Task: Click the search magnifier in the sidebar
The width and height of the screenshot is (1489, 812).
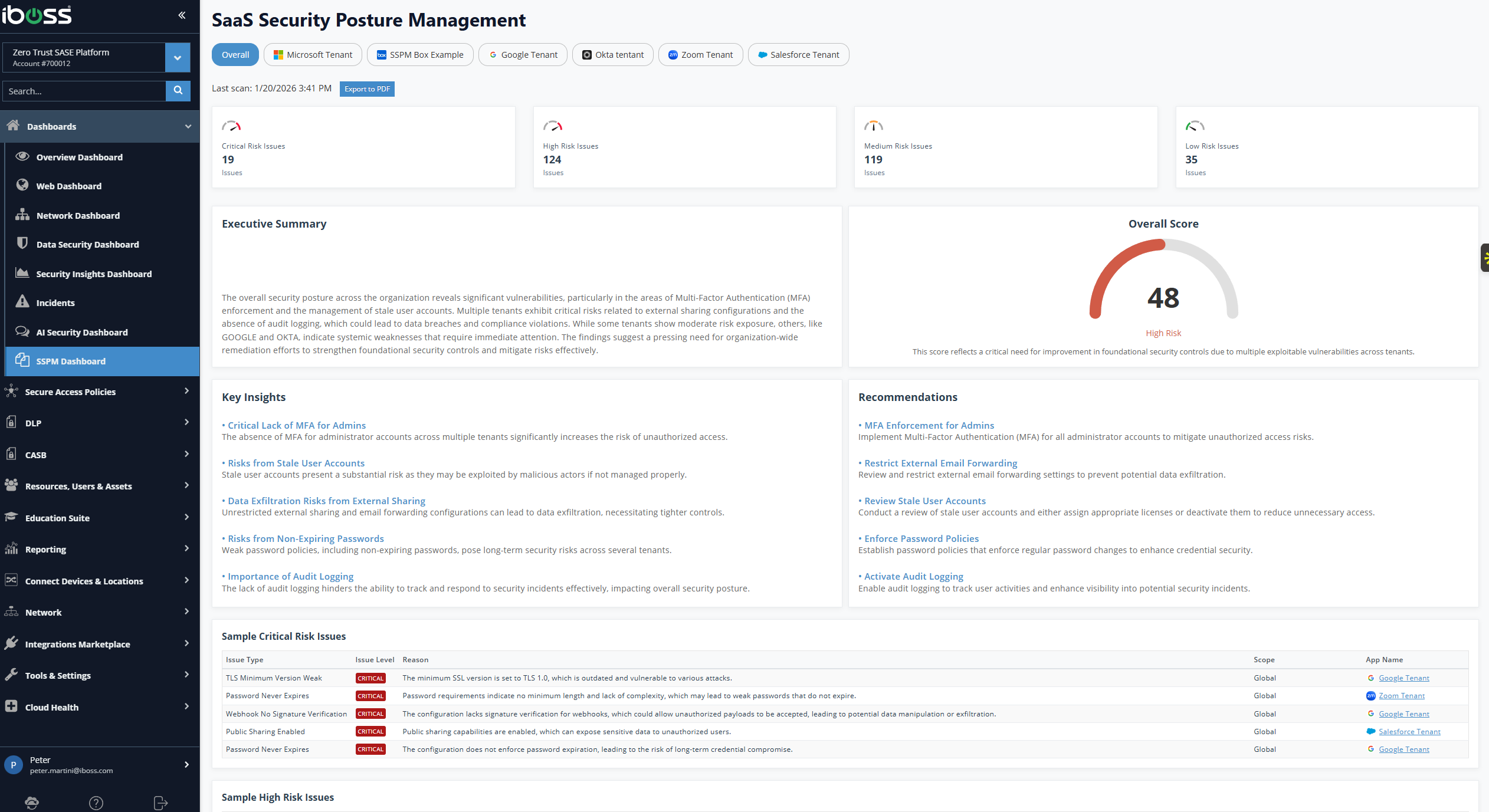Action: 178,91
